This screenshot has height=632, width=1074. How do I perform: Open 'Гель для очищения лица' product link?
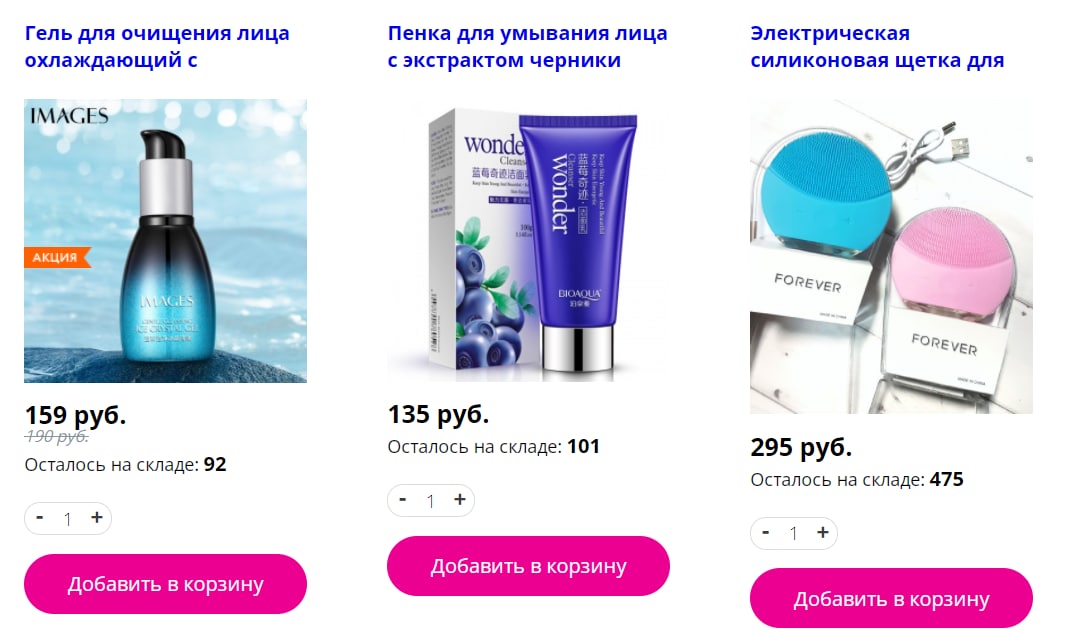click(157, 47)
